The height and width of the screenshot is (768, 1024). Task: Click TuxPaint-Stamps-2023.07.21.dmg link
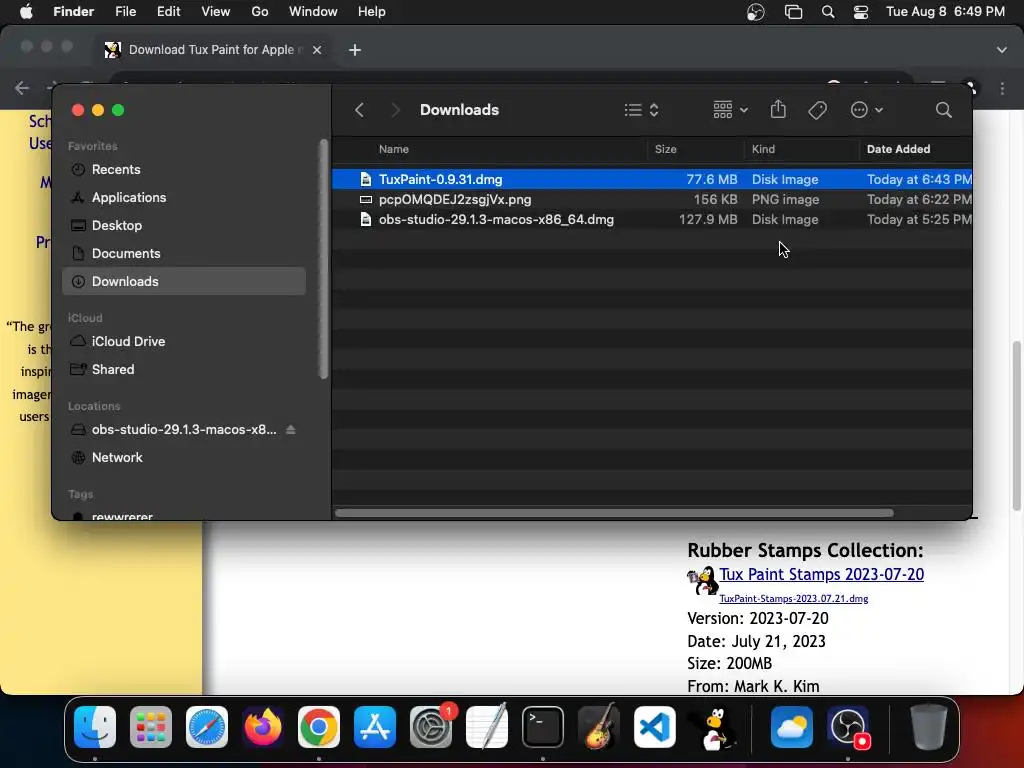tap(793, 598)
